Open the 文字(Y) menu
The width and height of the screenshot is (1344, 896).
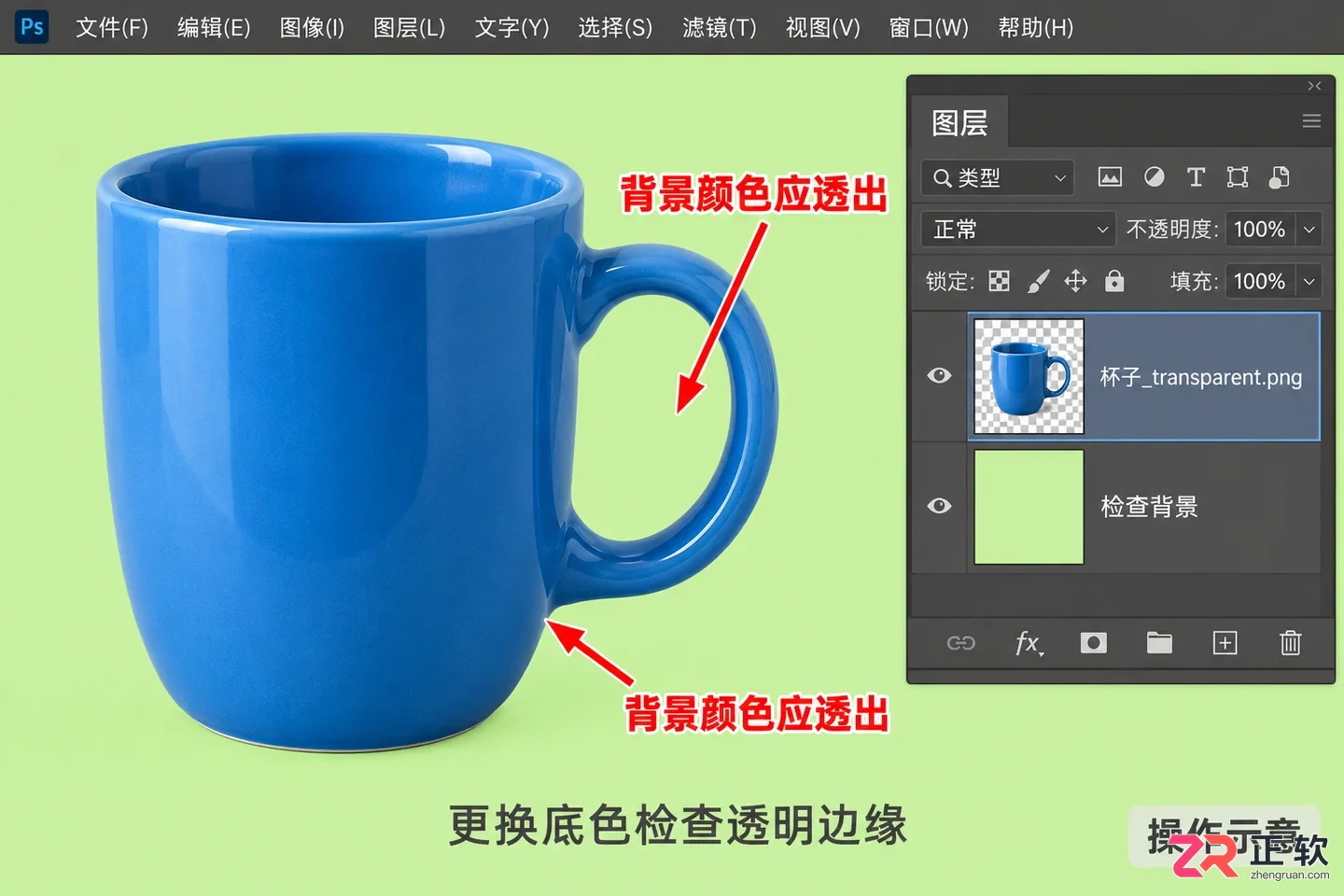(x=511, y=27)
